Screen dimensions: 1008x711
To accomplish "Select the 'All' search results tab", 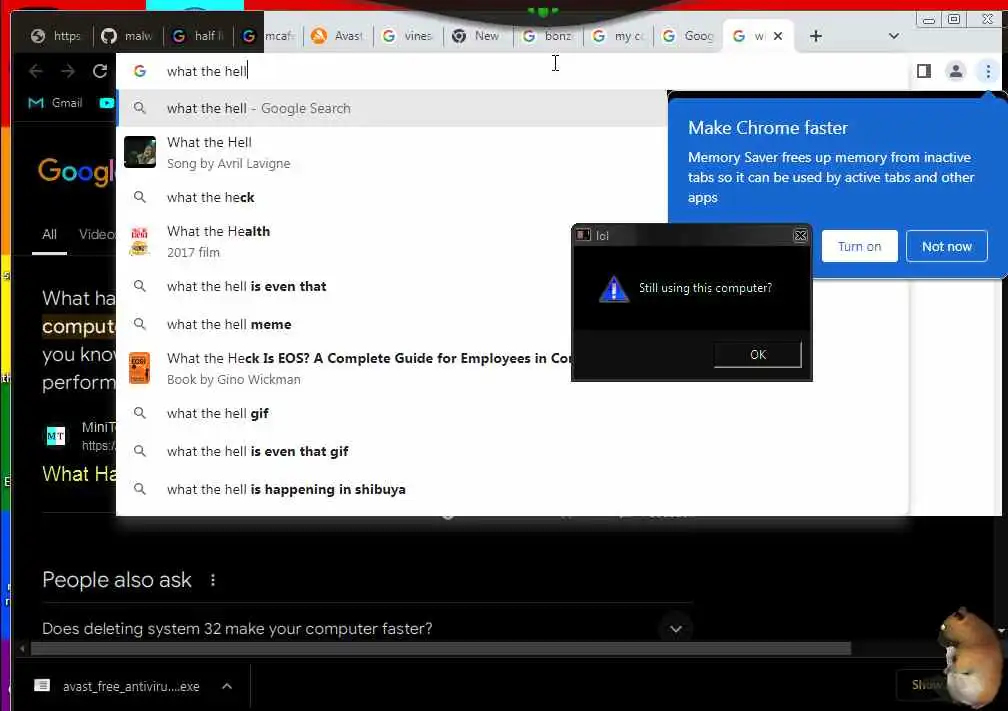I will point(50,235).
